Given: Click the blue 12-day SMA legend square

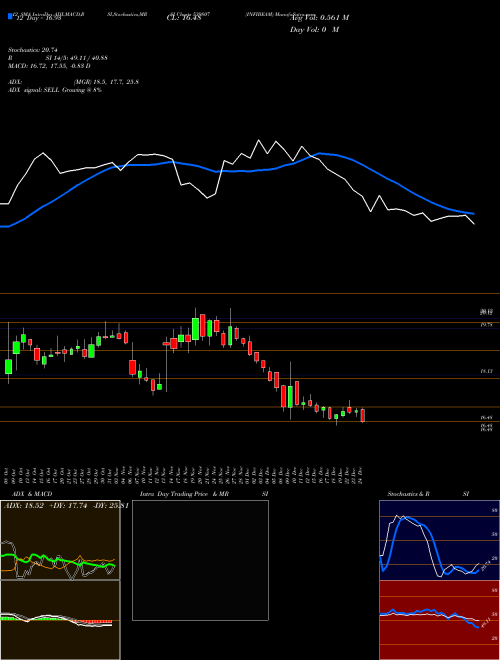Looking at the screenshot, I should point(10,16).
